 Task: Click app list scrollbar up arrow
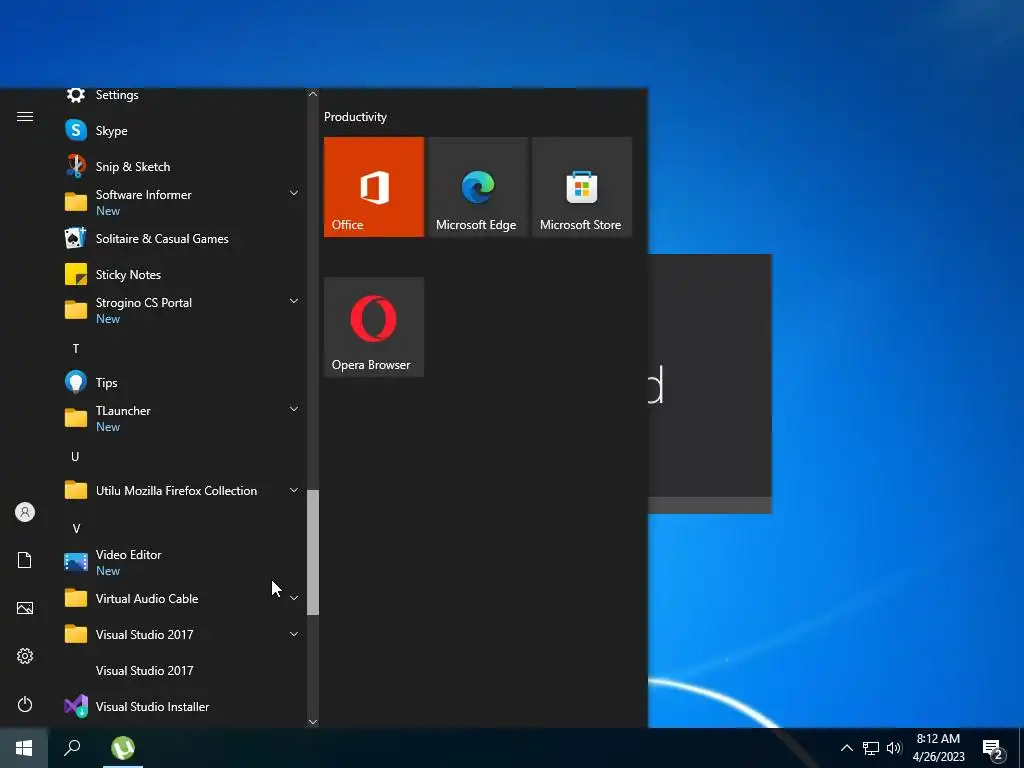(x=313, y=94)
